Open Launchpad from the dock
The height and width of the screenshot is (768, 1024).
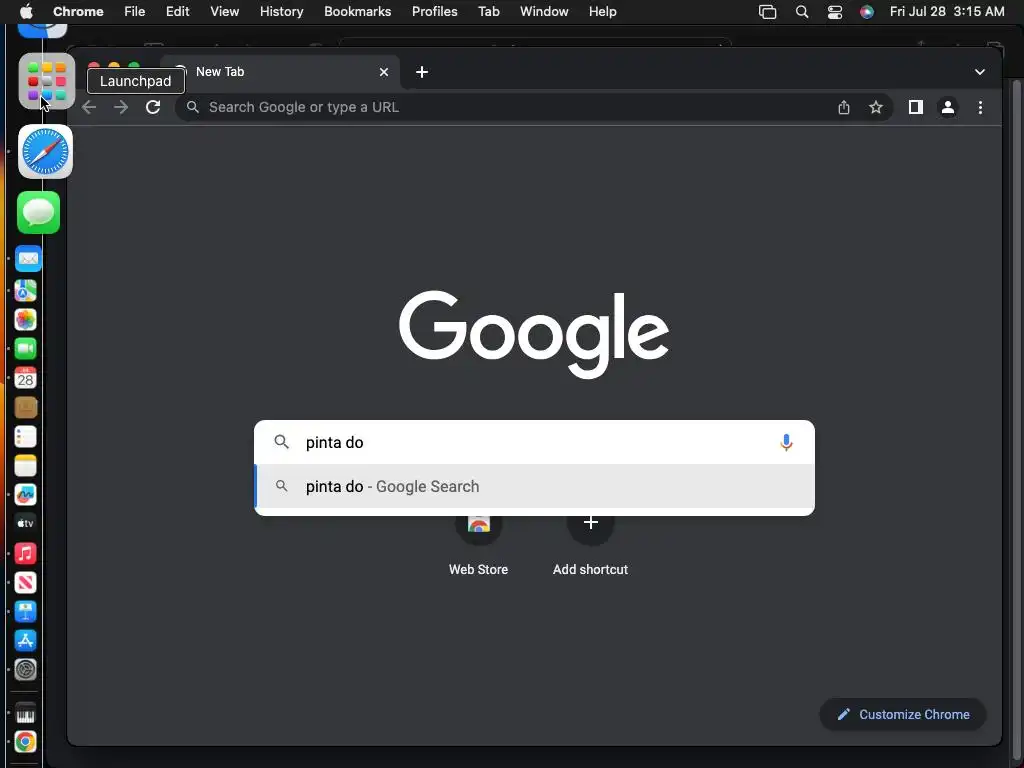tap(46, 81)
